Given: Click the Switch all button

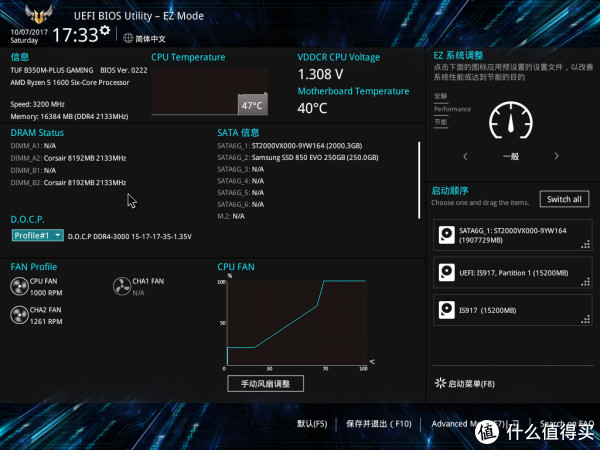Looking at the screenshot, I should click(x=564, y=199).
